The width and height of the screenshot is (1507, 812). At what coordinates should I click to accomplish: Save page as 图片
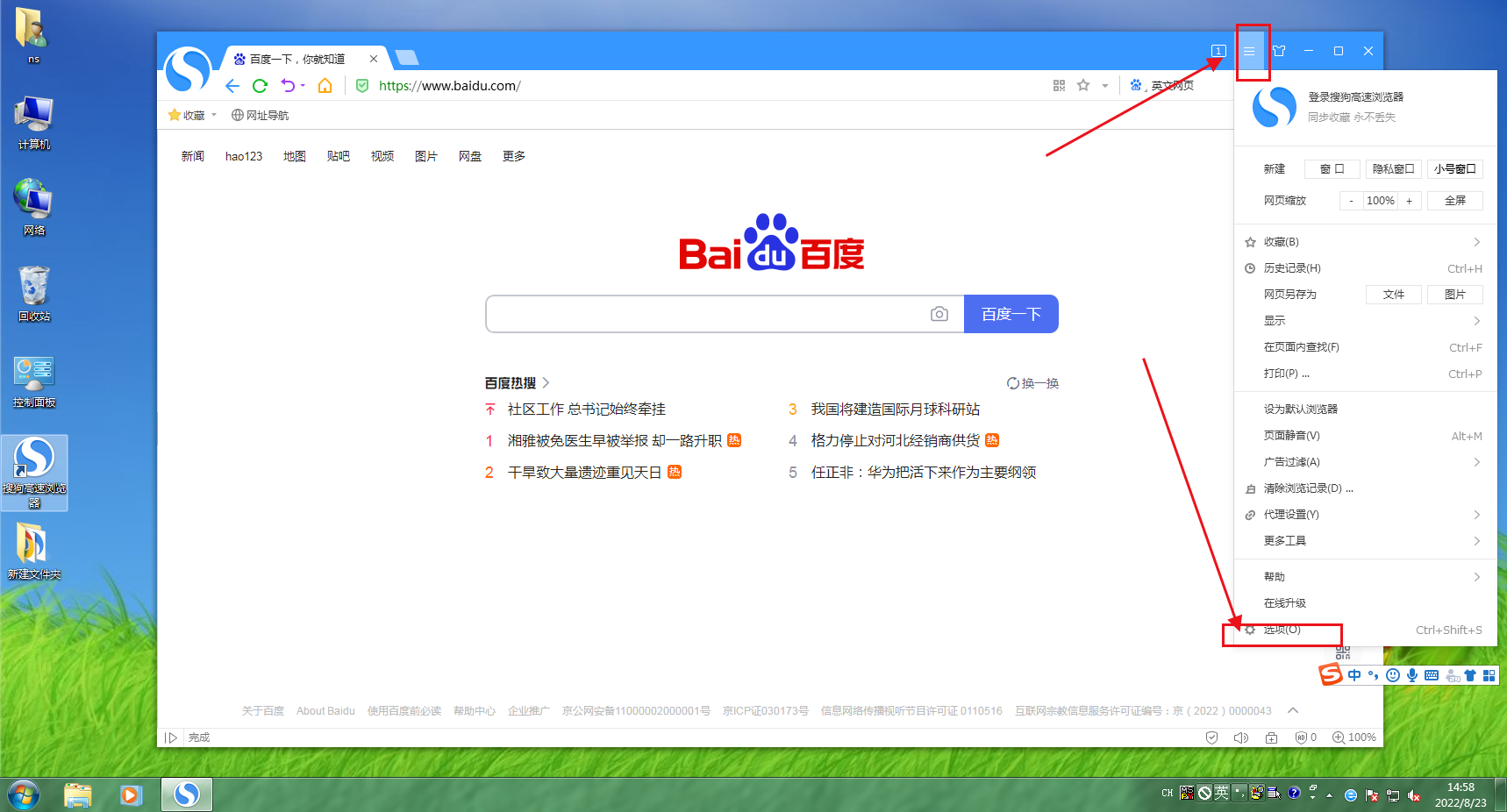pyautogui.click(x=1455, y=295)
